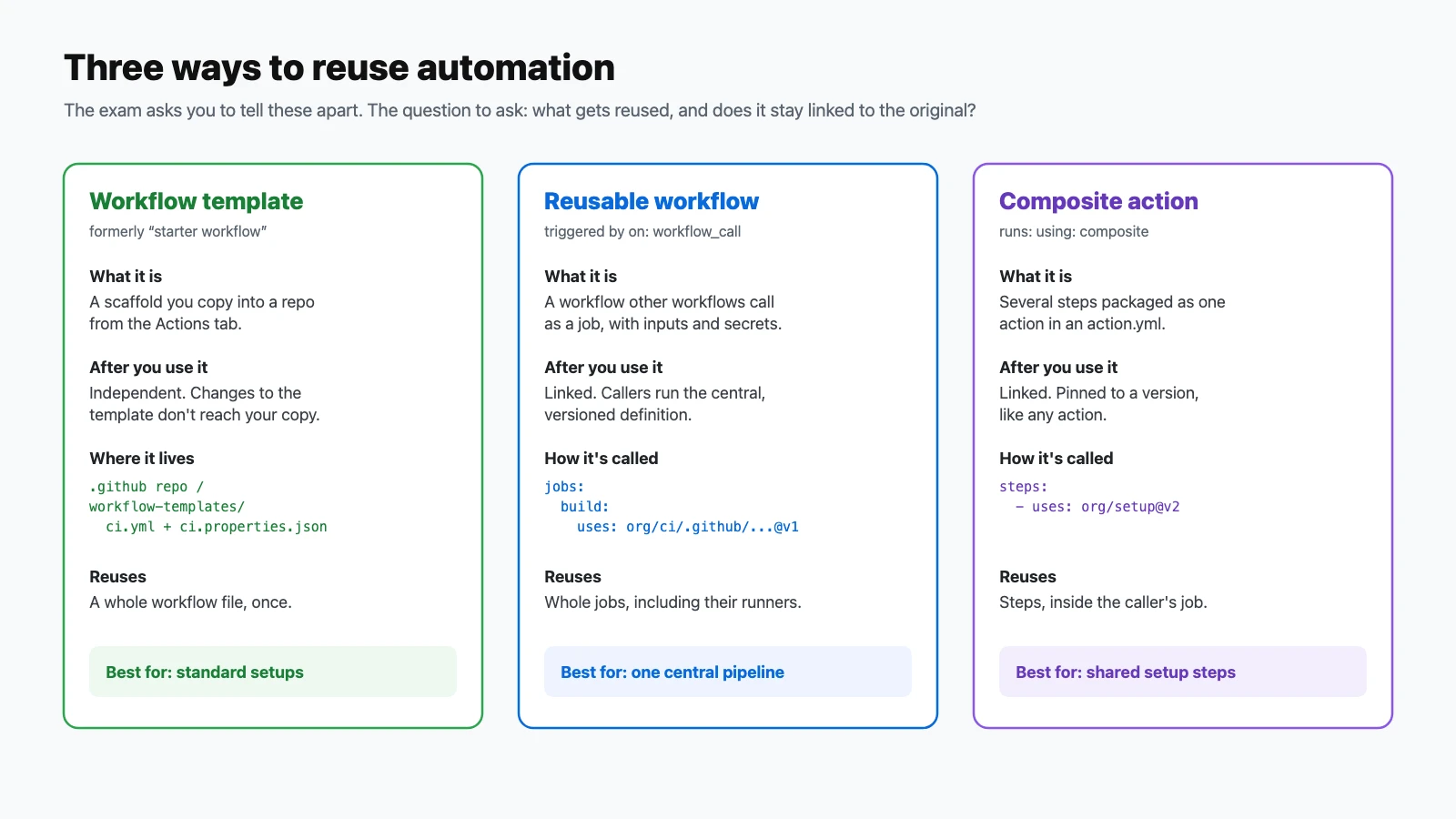
Task: Click the title 'Three ways to reuse automation'
Action: [339, 68]
